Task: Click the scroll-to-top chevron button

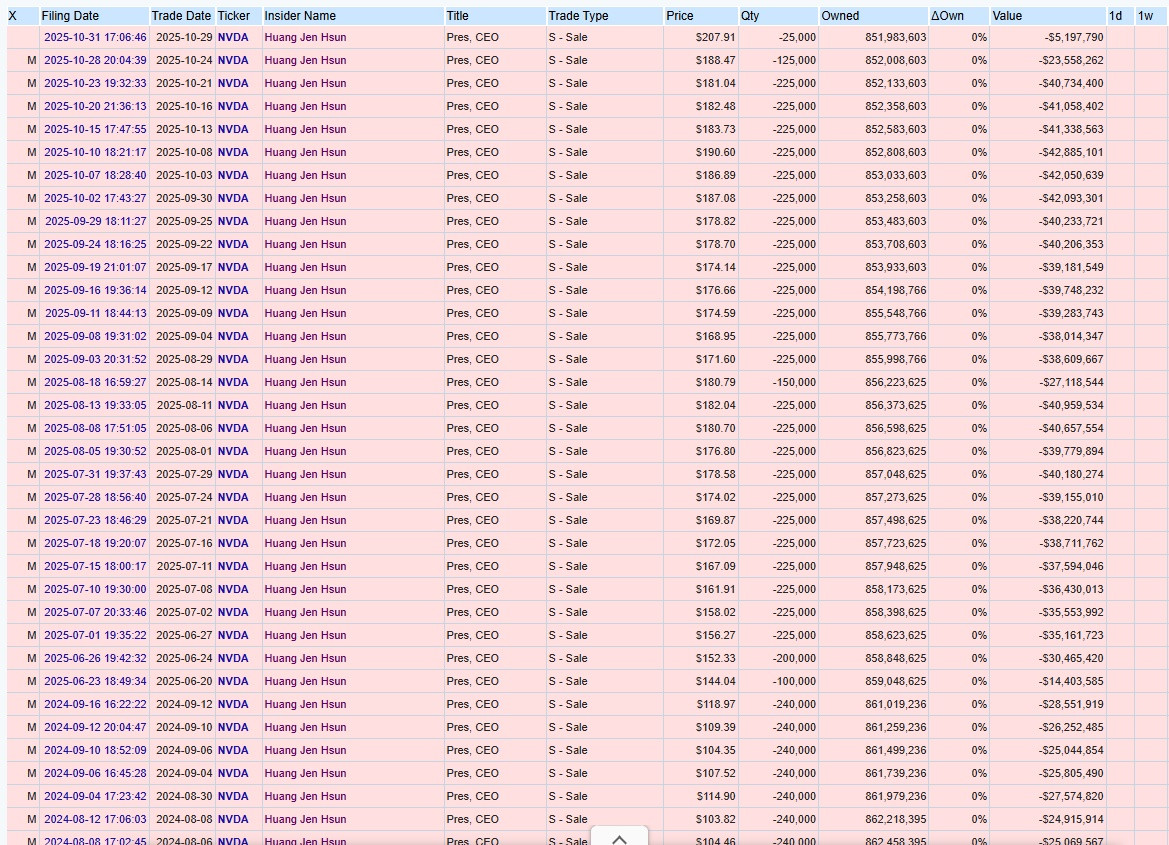Action: 619,837
